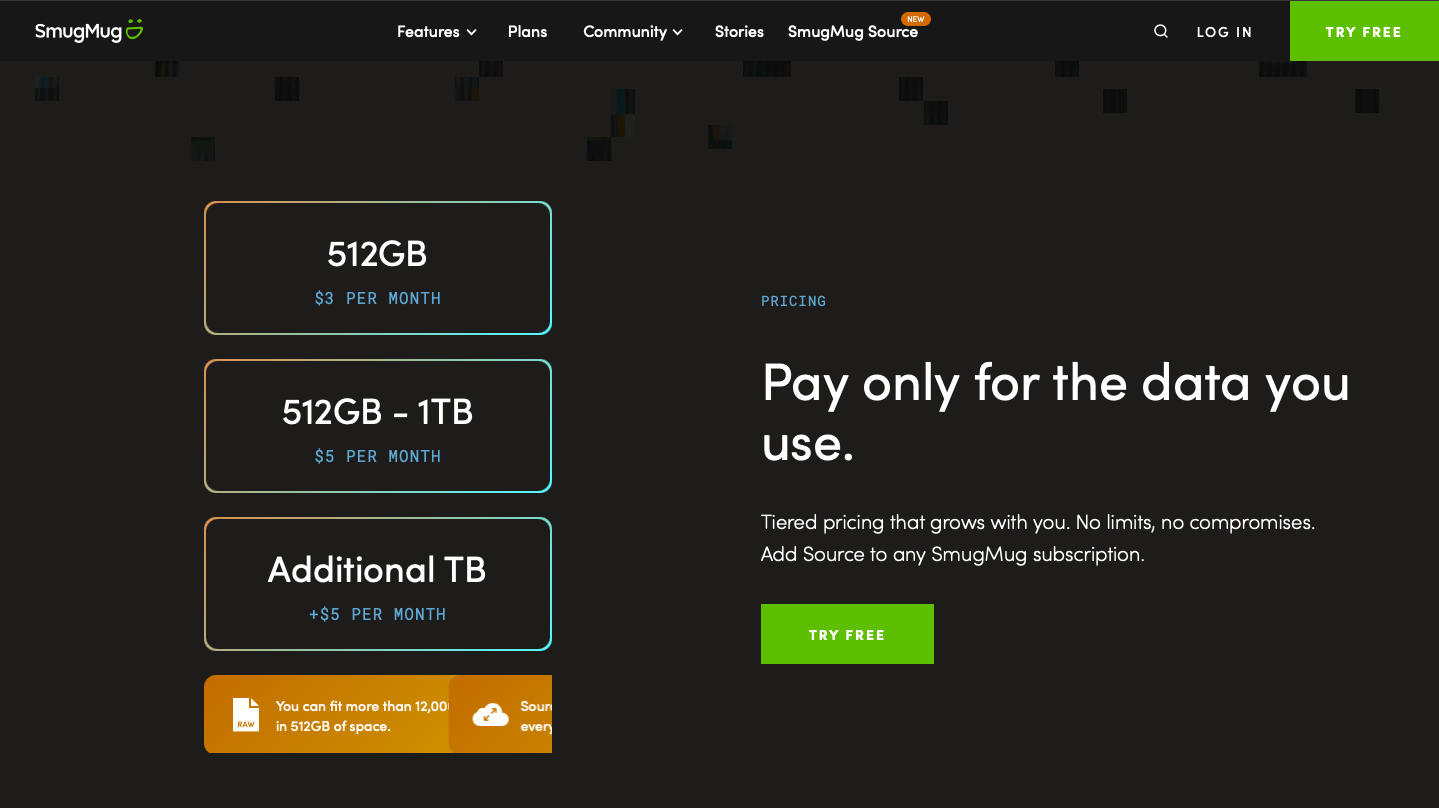1439x808 pixels.
Task: Click TRY FREE under pricing description
Action: tap(847, 634)
